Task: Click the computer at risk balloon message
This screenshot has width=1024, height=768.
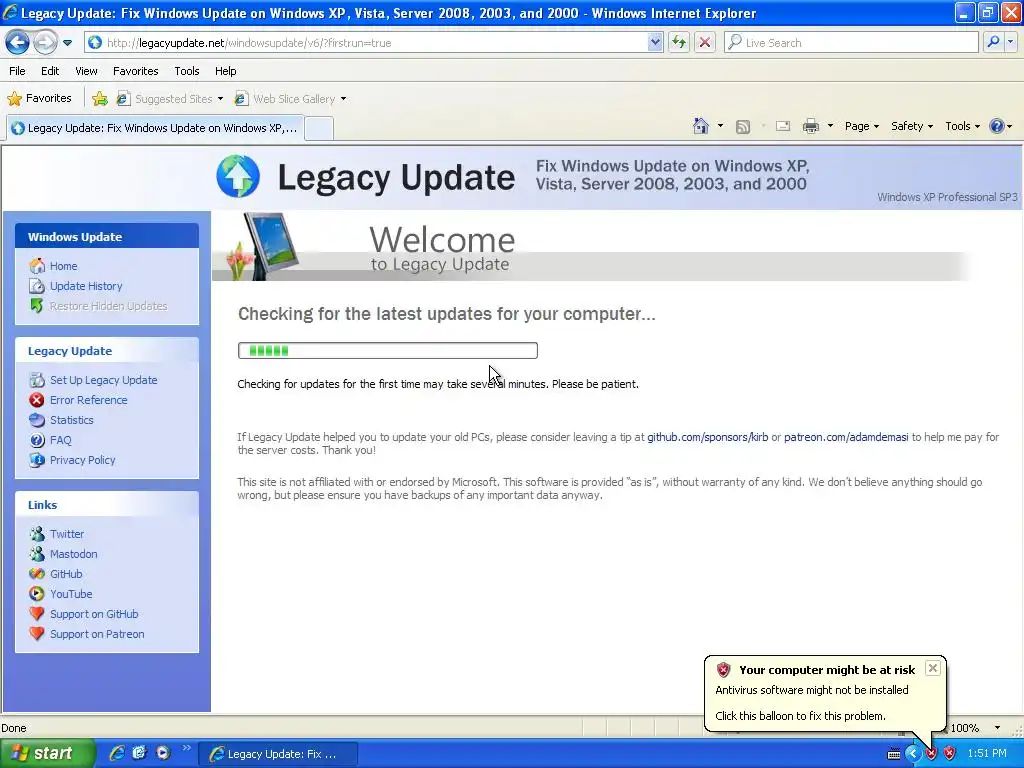Action: (x=825, y=694)
